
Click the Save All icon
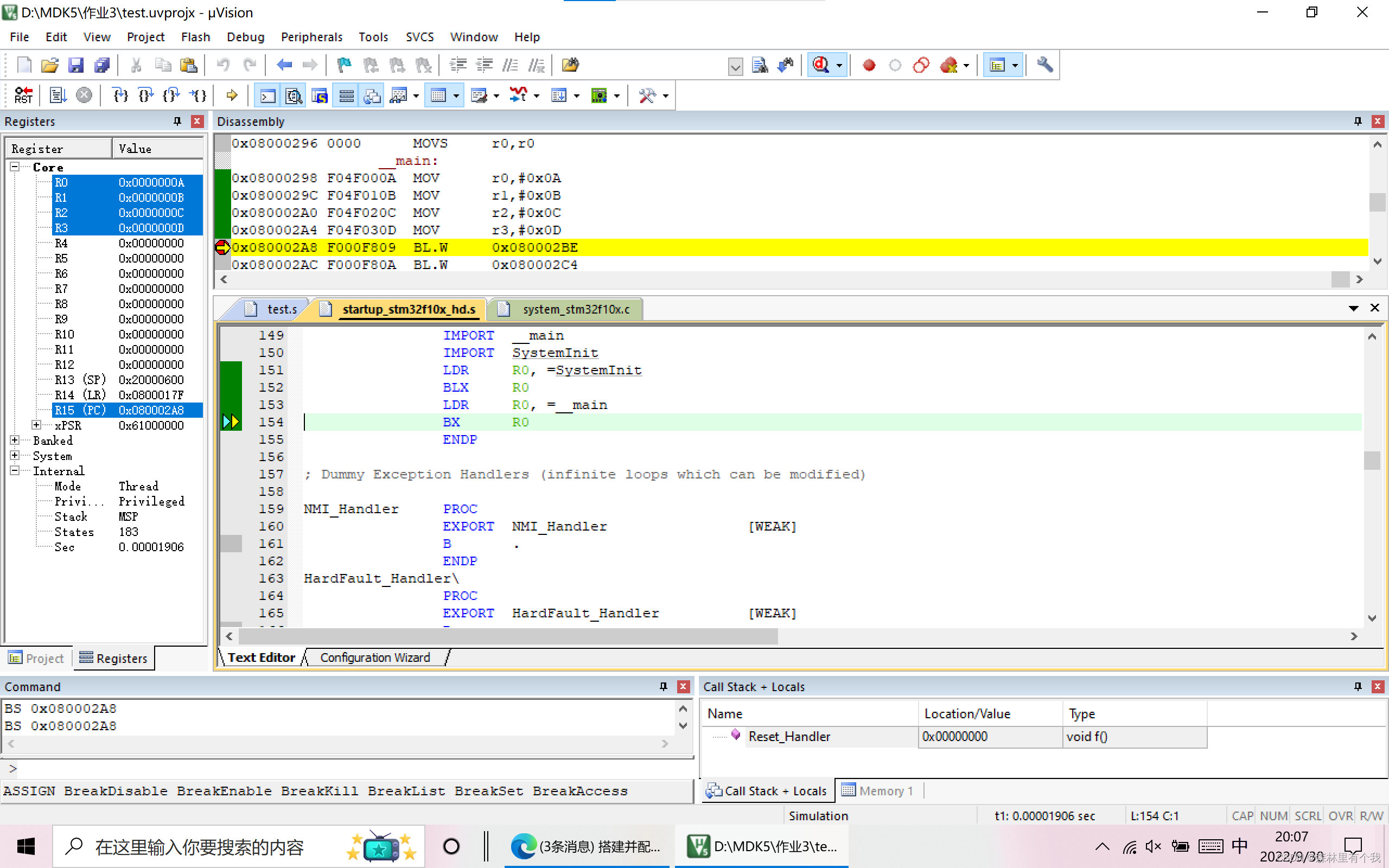(x=101, y=65)
